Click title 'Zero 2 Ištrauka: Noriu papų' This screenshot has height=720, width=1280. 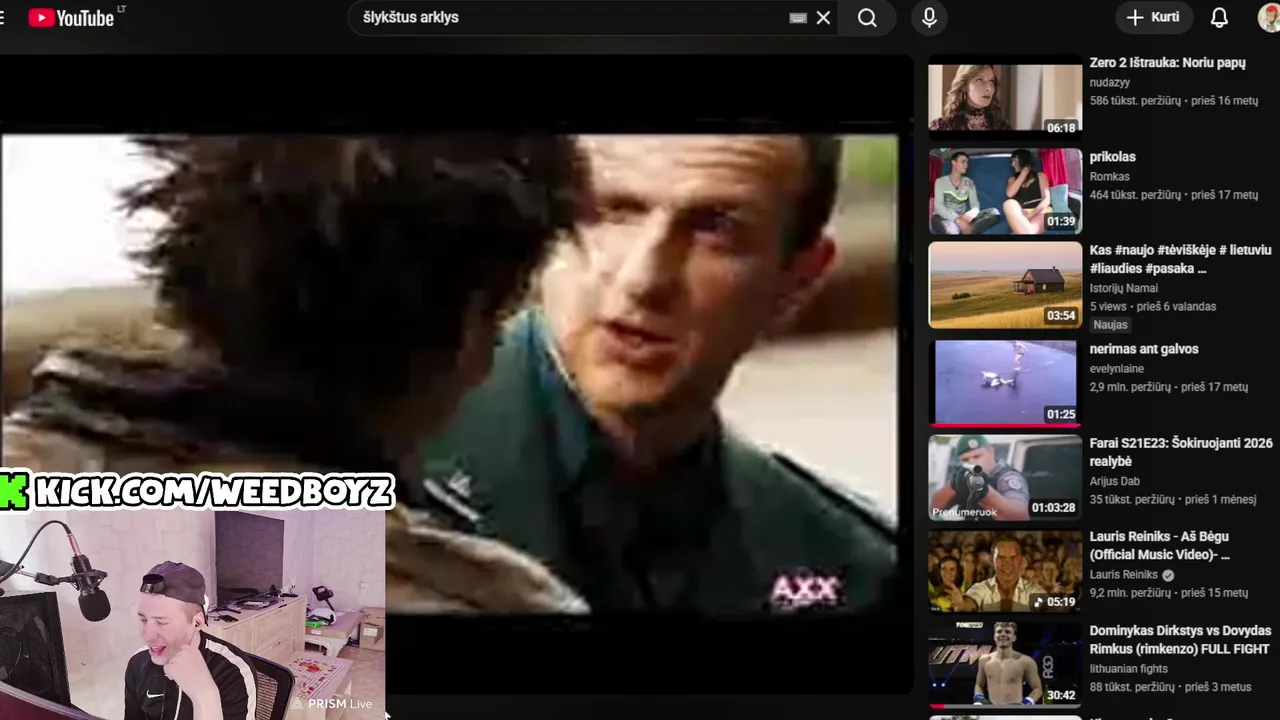click(x=1167, y=63)
